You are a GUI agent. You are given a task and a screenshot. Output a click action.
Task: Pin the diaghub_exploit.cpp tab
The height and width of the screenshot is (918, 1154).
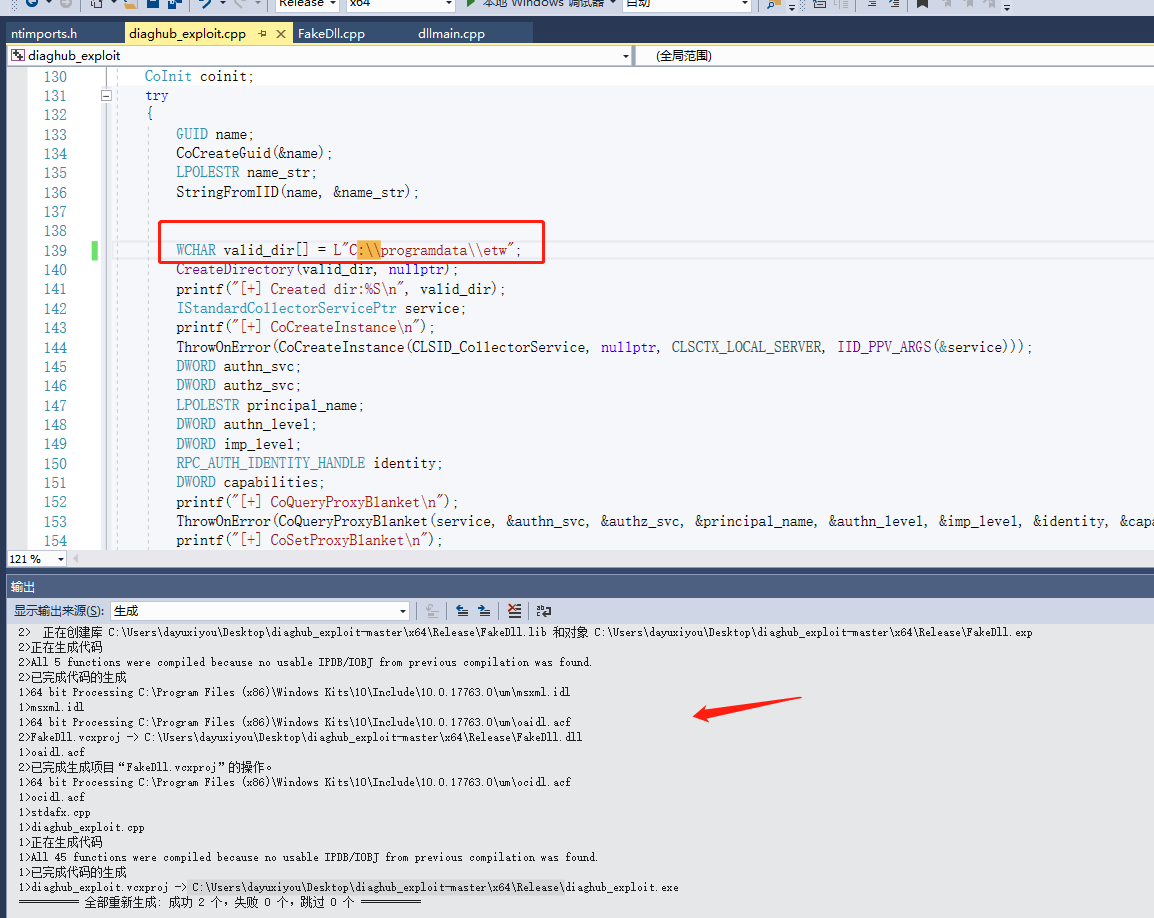pyautogui.click(x=263, y=34)
